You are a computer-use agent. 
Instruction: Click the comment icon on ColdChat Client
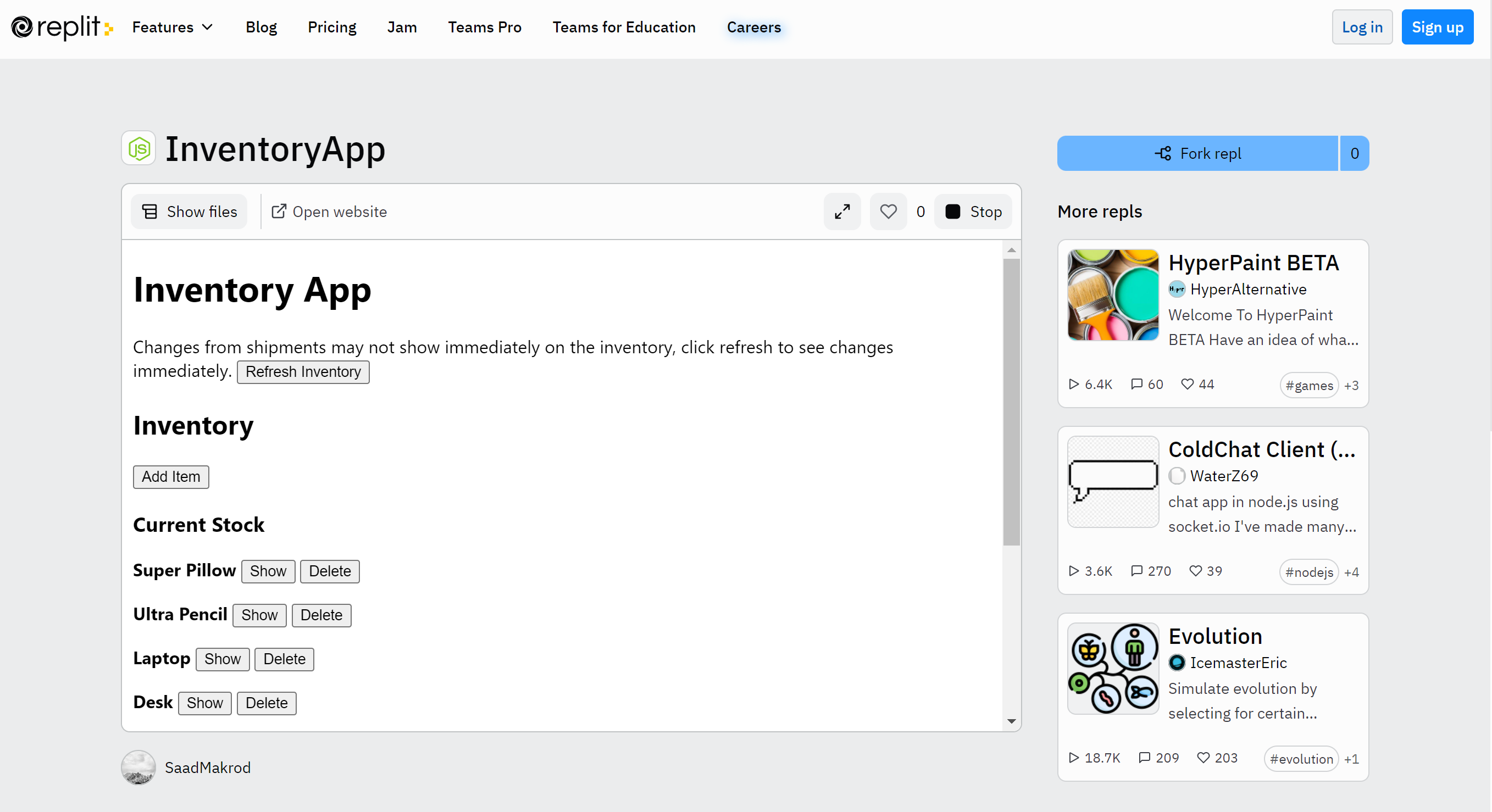[1137, 570]
